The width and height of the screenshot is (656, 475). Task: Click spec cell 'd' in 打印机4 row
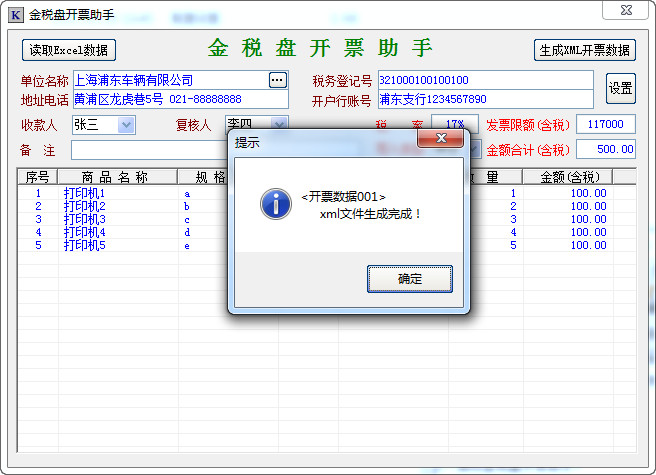187,232
